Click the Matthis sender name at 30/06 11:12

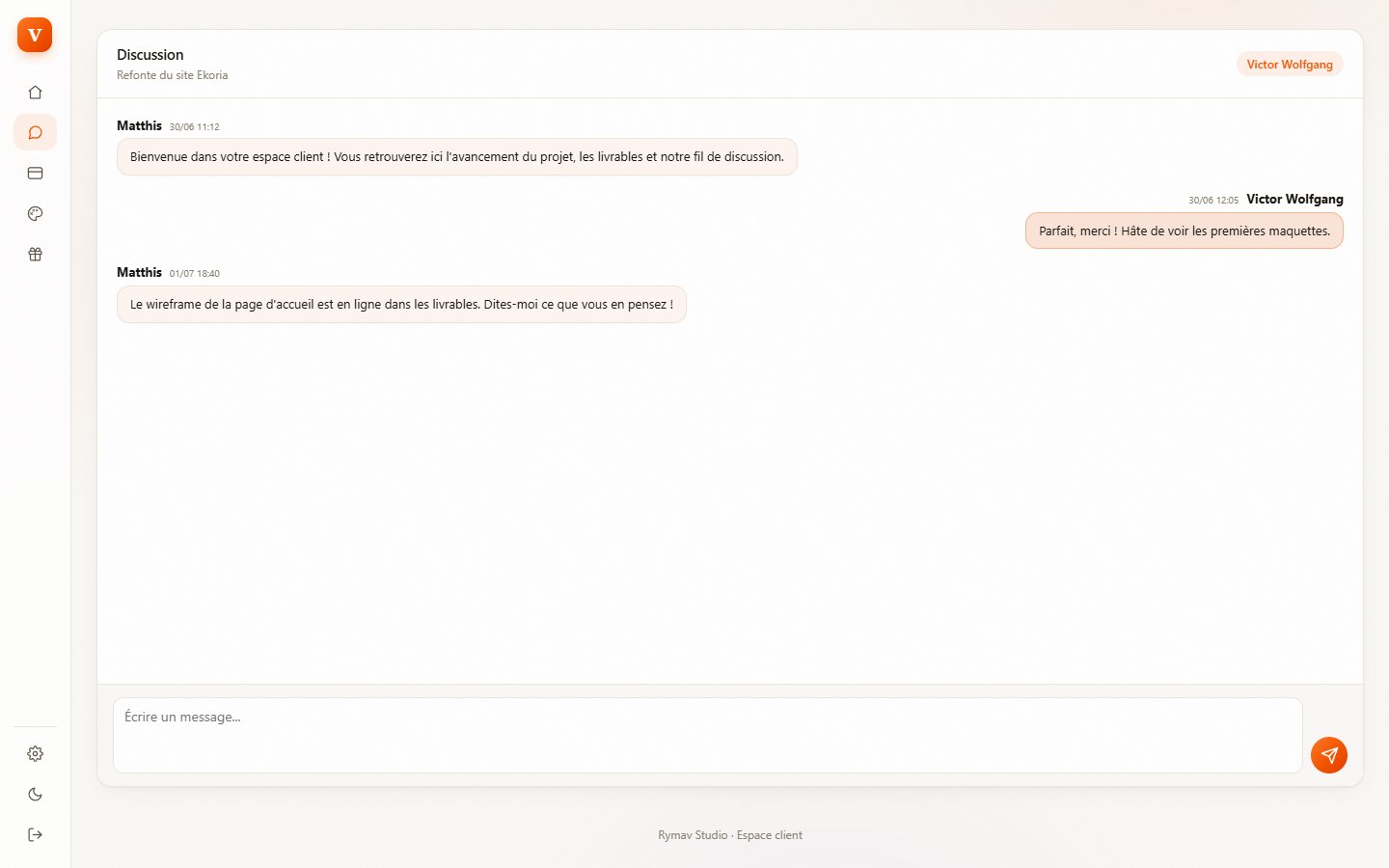pos(140,125)
